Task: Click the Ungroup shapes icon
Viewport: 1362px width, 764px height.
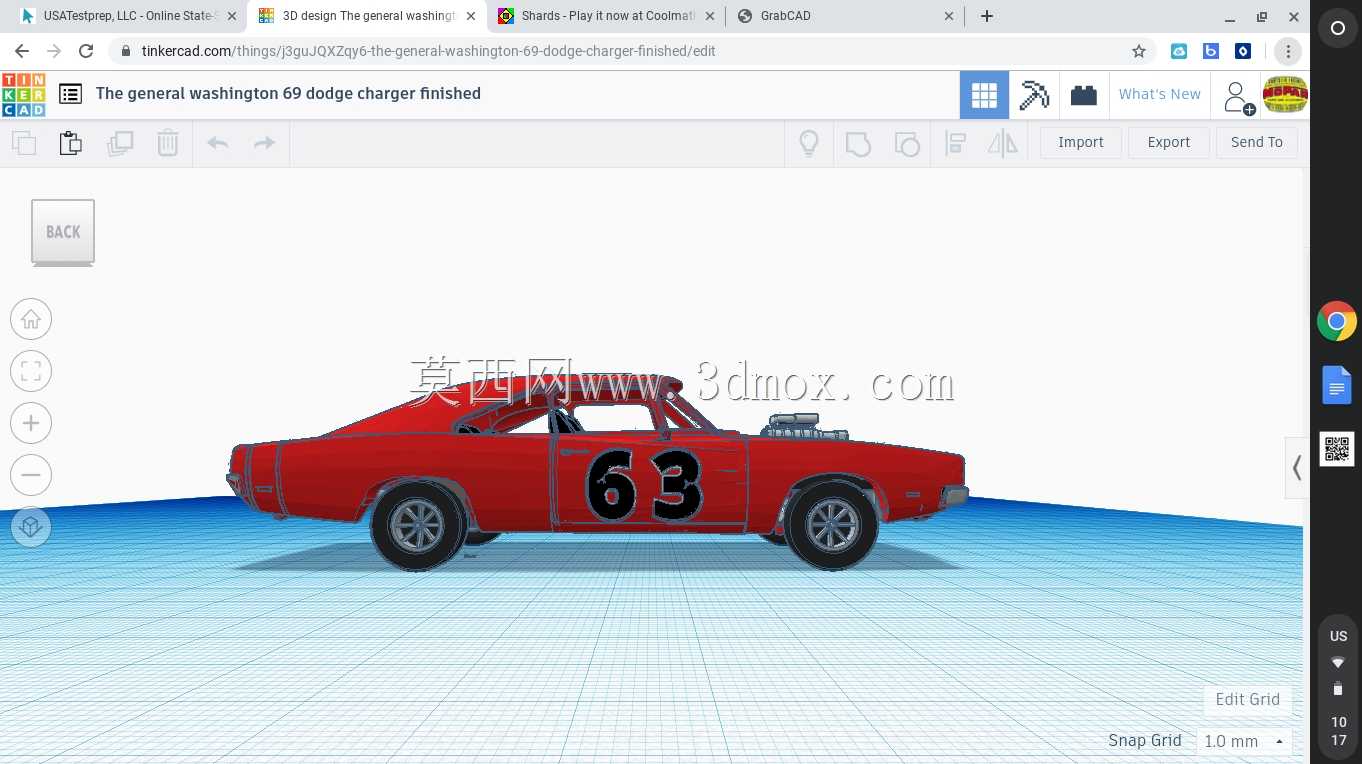Action: [x=906, y=144]
